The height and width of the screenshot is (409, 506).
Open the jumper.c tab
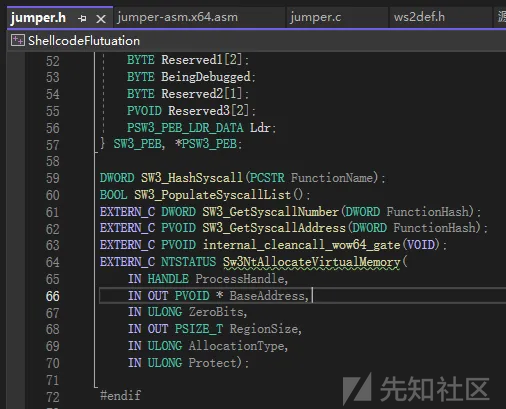(x=315, y=17)
